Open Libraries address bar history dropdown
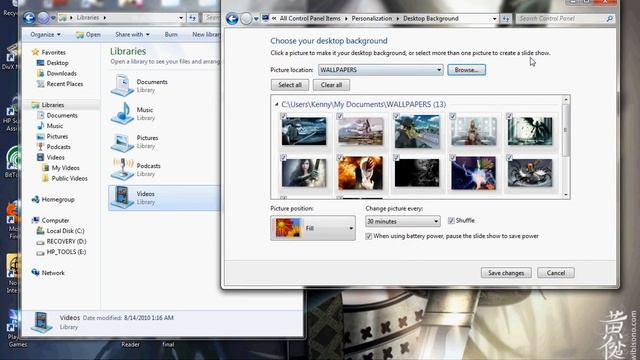The width and height of the screenshot is (640, 360). pos(181,18)
